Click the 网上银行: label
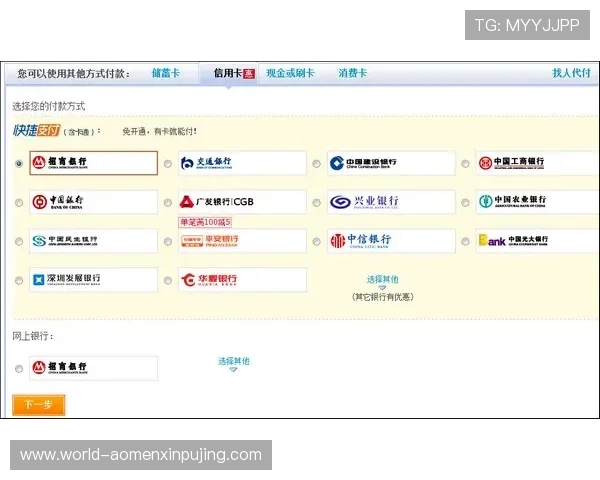The height and width of the screenshot is (480, 600). pos(33,336)
